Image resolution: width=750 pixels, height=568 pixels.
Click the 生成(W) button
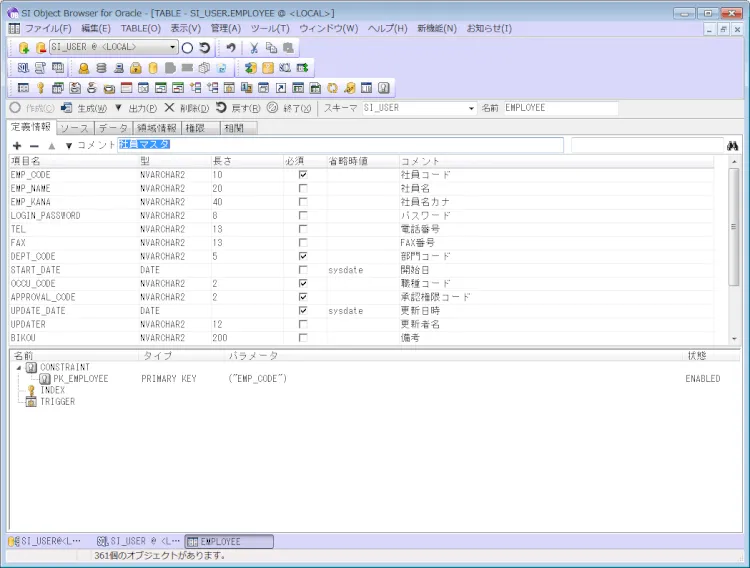click(84, 108)
